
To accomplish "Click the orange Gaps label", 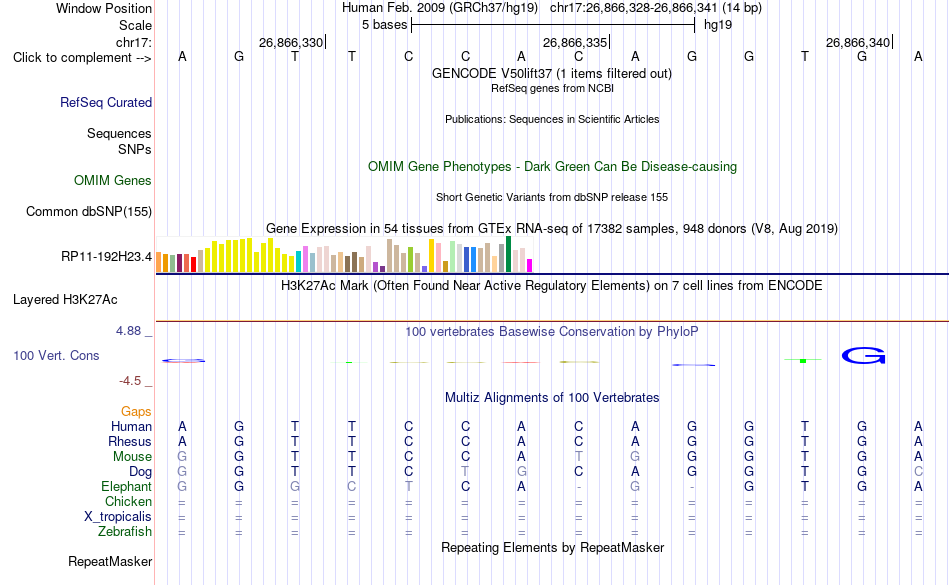I will 136,411.
